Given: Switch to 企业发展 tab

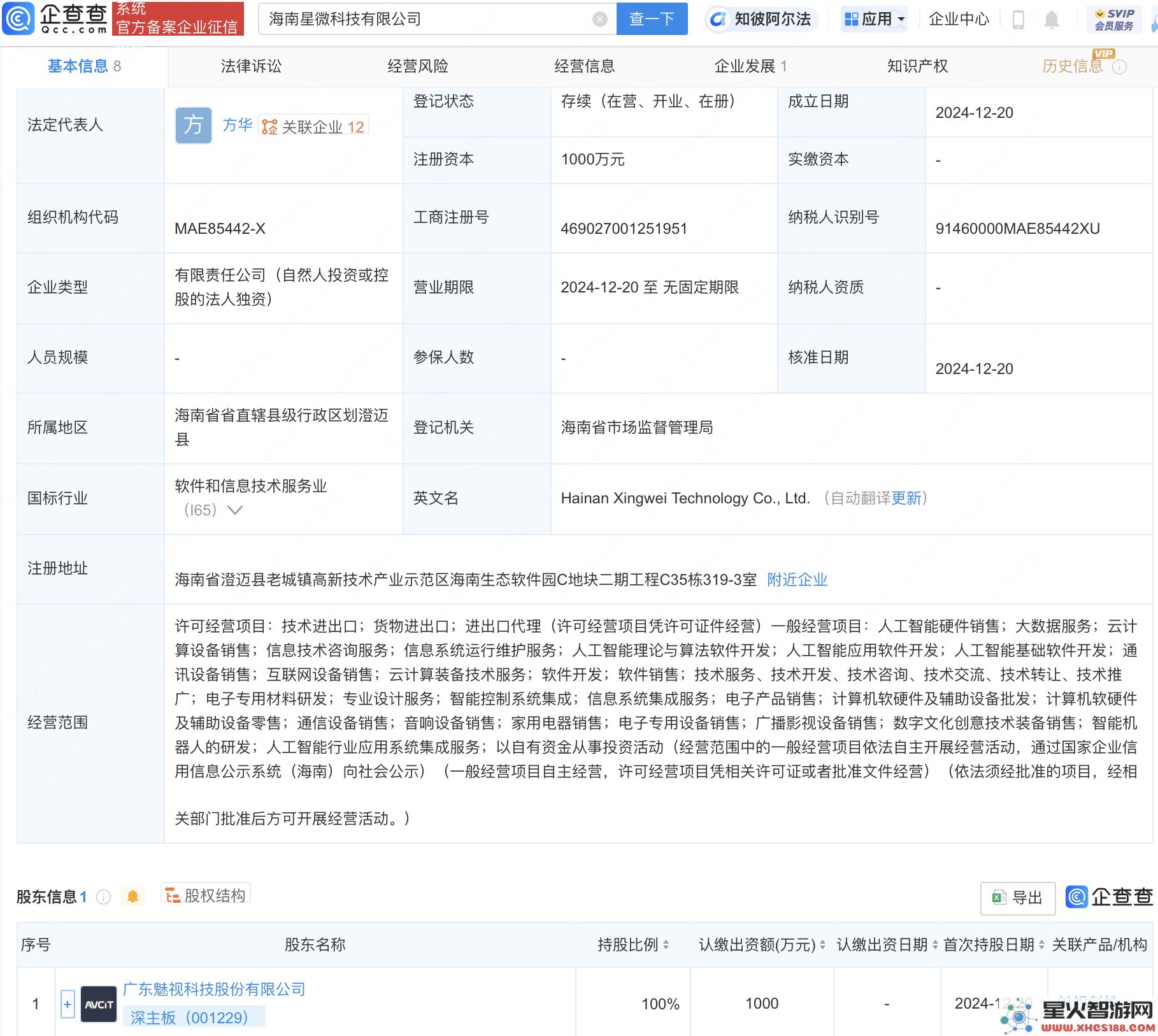Looking at the screenshot, I should coord(750,66).
